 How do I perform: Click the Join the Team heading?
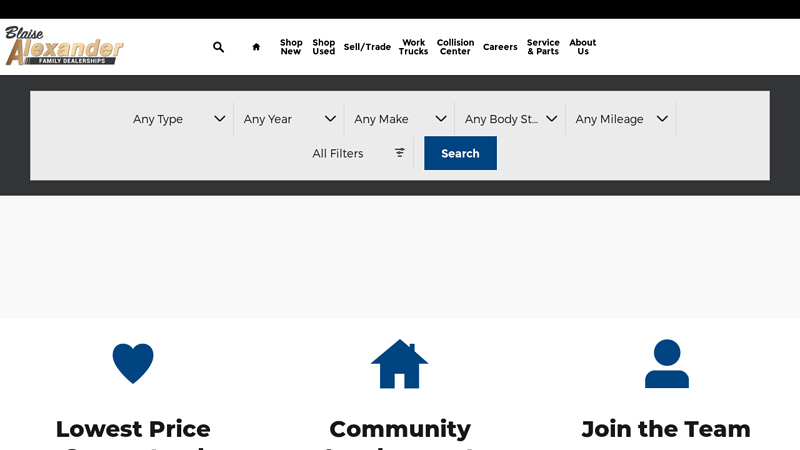(666, 429)
